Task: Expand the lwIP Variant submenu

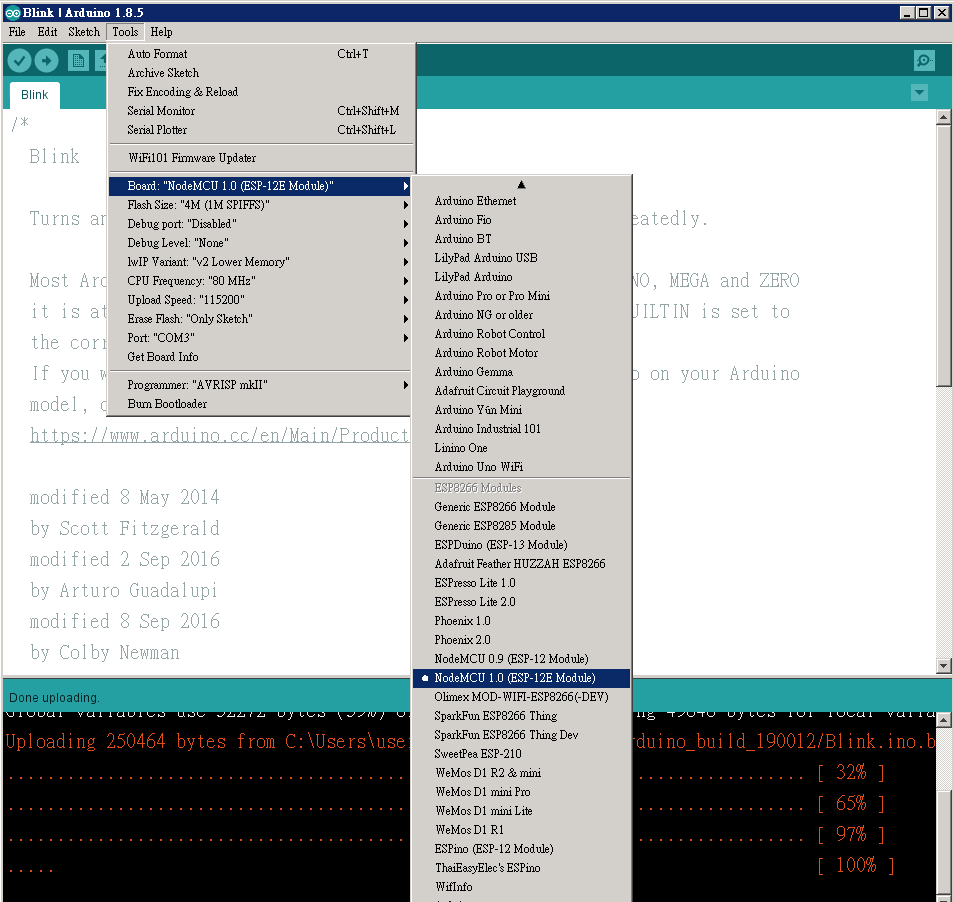Action: tap(260, 262)
